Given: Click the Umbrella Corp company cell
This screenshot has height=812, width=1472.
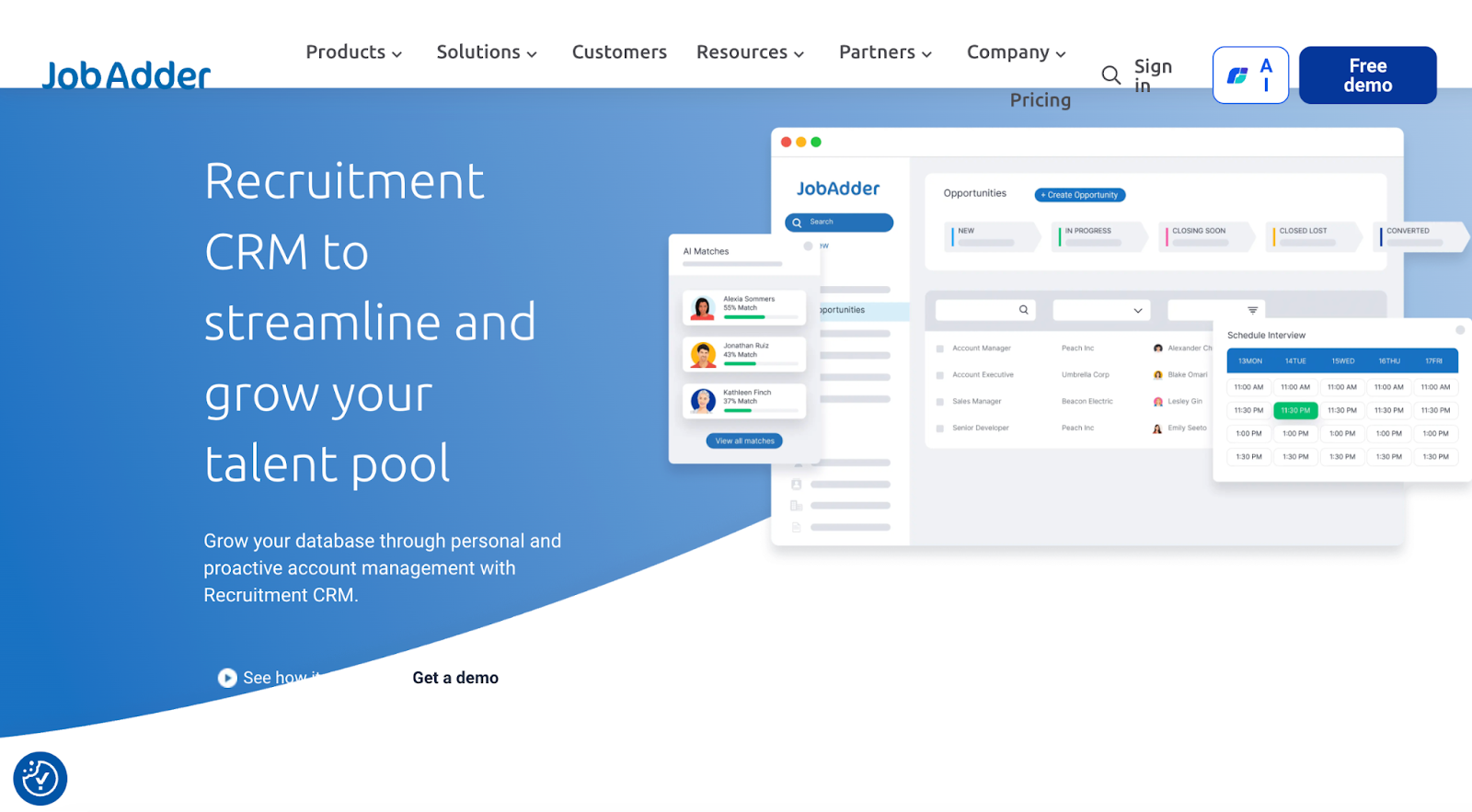Looking at the screenshot, I should pos(1086,375).
